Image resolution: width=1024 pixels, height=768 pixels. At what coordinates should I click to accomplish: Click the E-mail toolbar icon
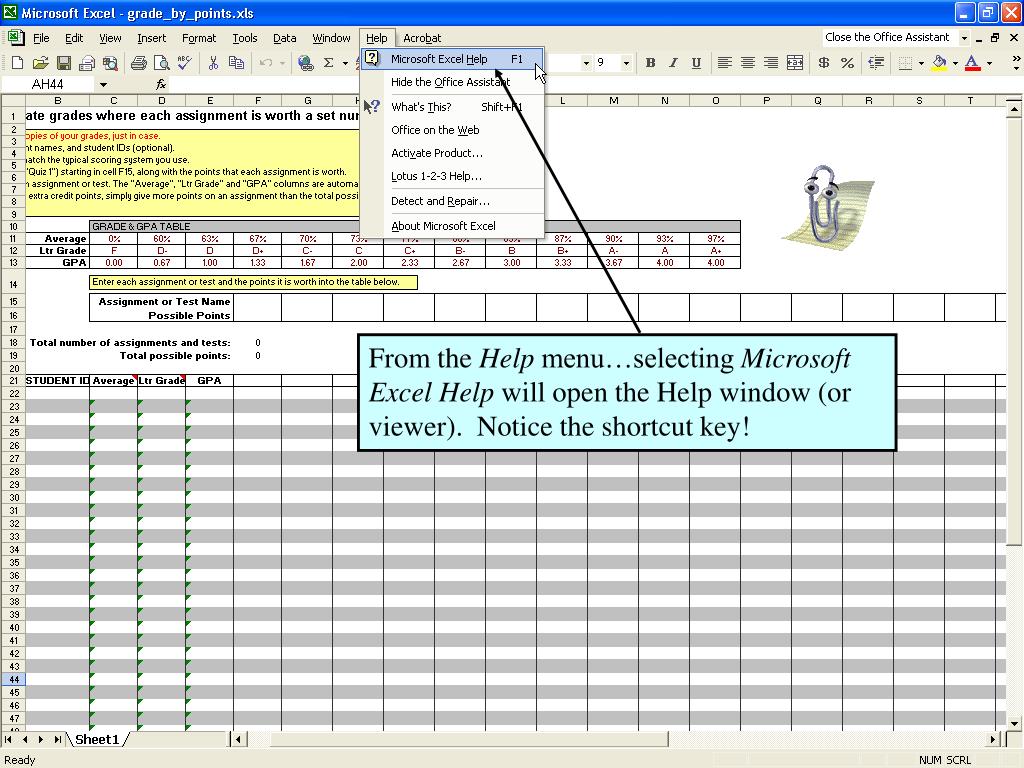(87, 63)
